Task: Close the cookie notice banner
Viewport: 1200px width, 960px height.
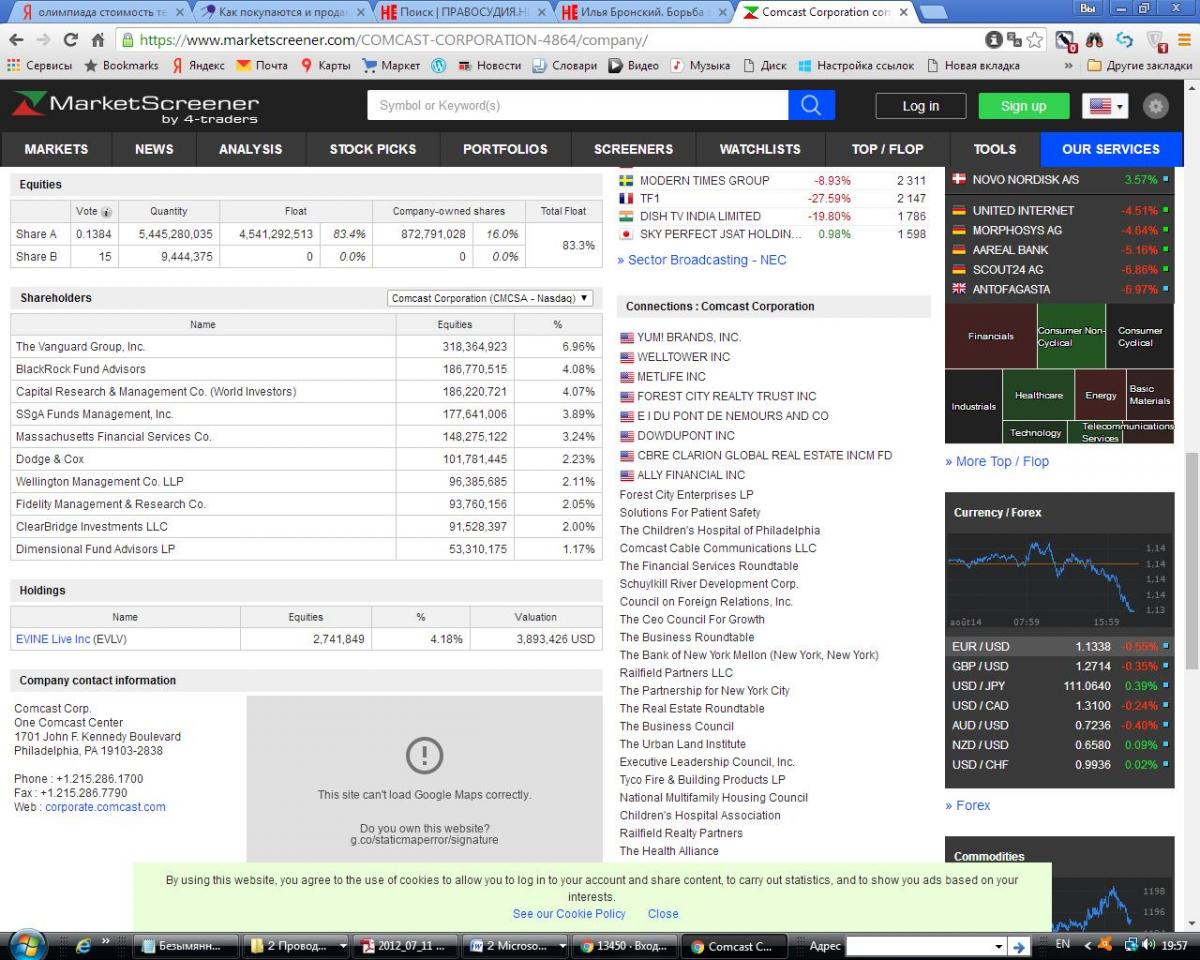Action: click(x=663, y=914)
